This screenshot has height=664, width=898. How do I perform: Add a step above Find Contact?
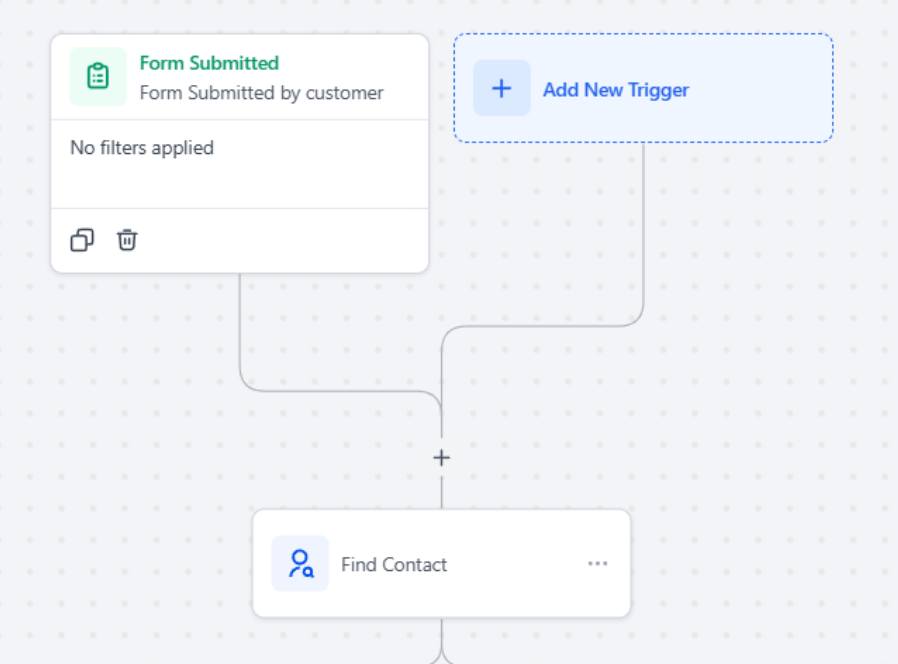pos(441,458)
